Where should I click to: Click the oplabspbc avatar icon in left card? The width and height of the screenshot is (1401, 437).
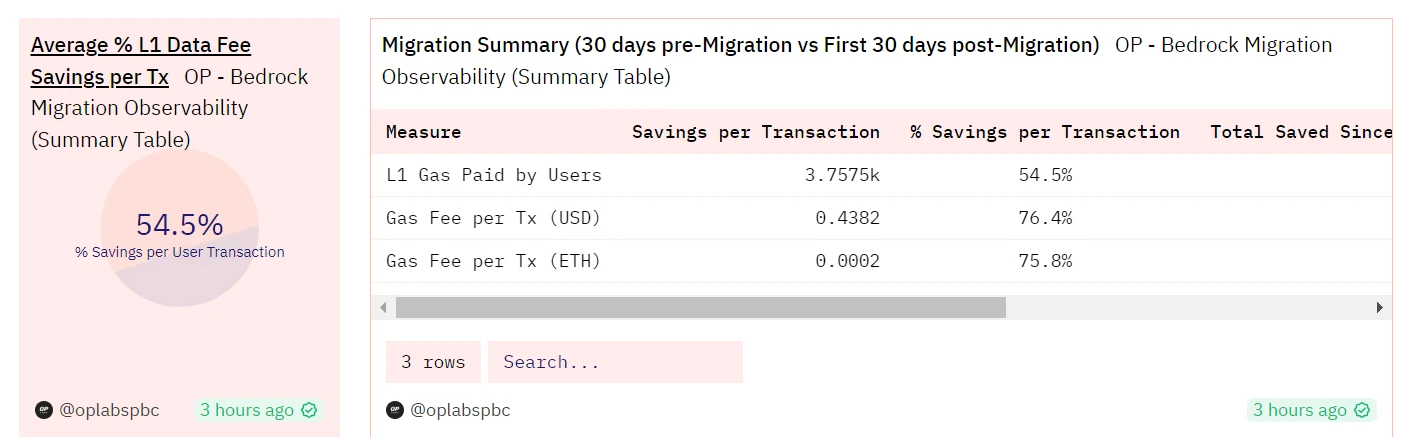pos(43,410)
